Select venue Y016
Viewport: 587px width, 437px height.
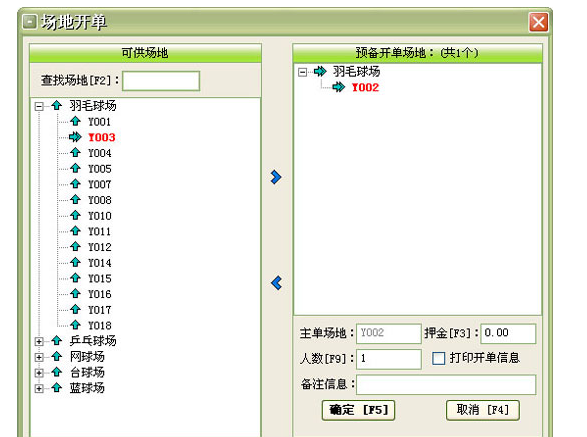(100, 294)
